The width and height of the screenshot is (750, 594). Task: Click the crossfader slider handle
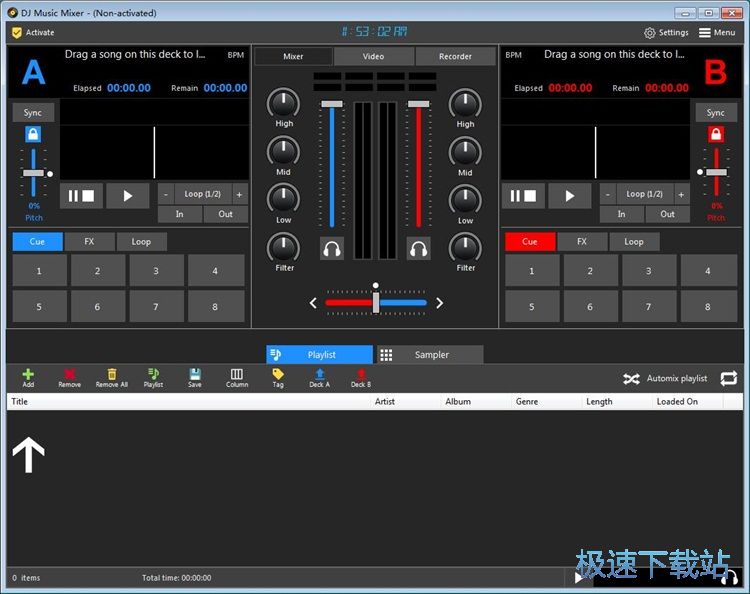(x=376, y=302)
